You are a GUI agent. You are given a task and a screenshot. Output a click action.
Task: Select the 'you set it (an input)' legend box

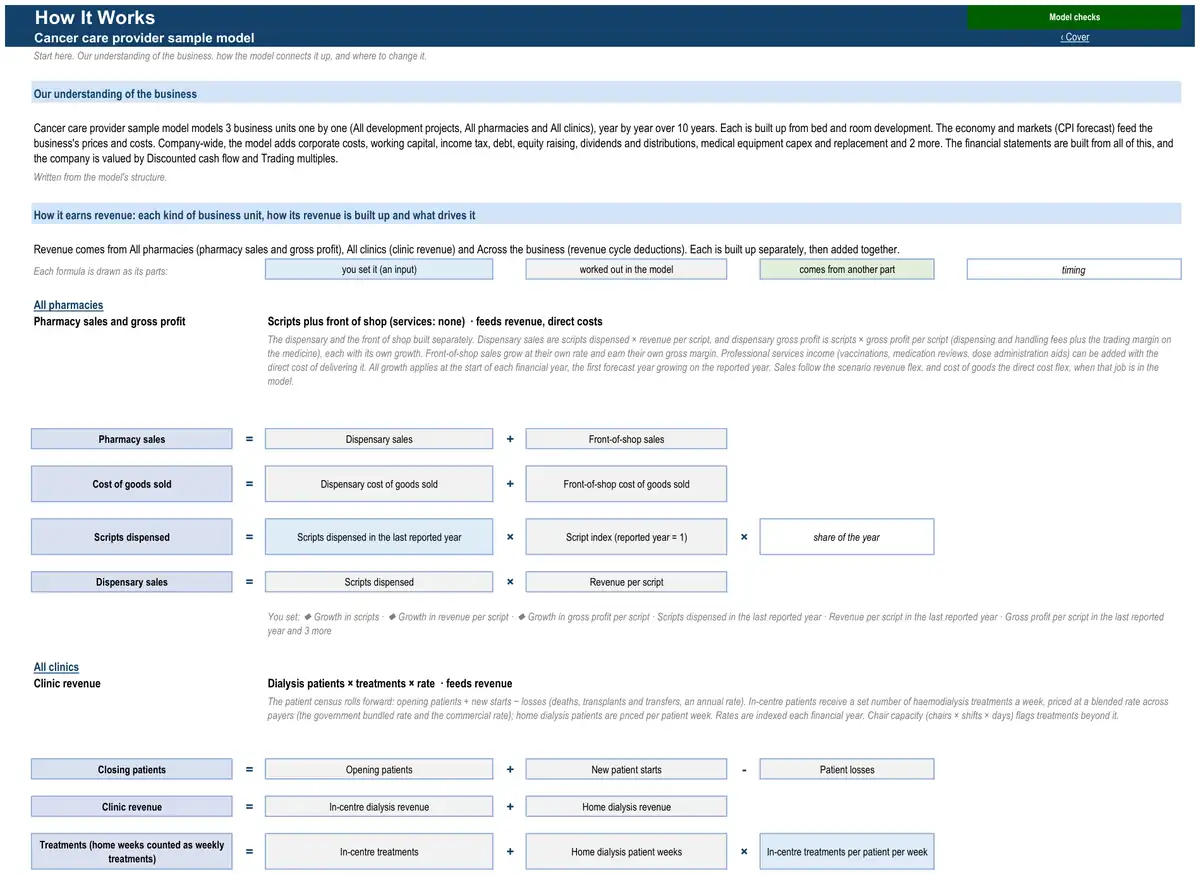point(379,269)
